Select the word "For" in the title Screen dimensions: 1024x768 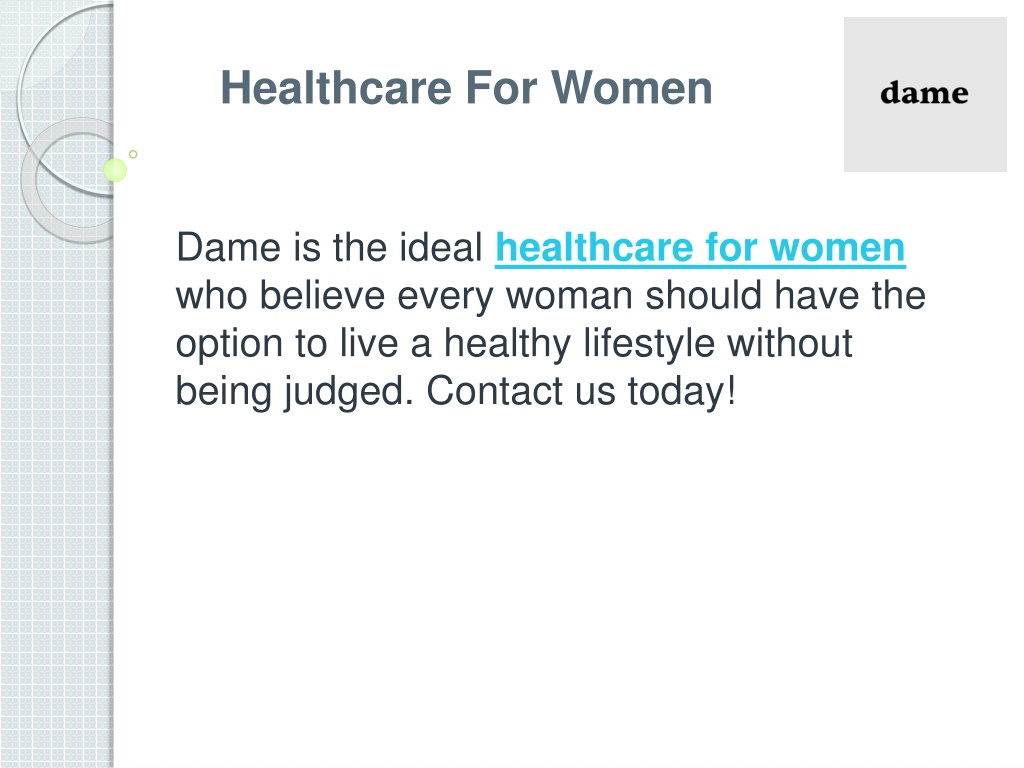[501, 88]
